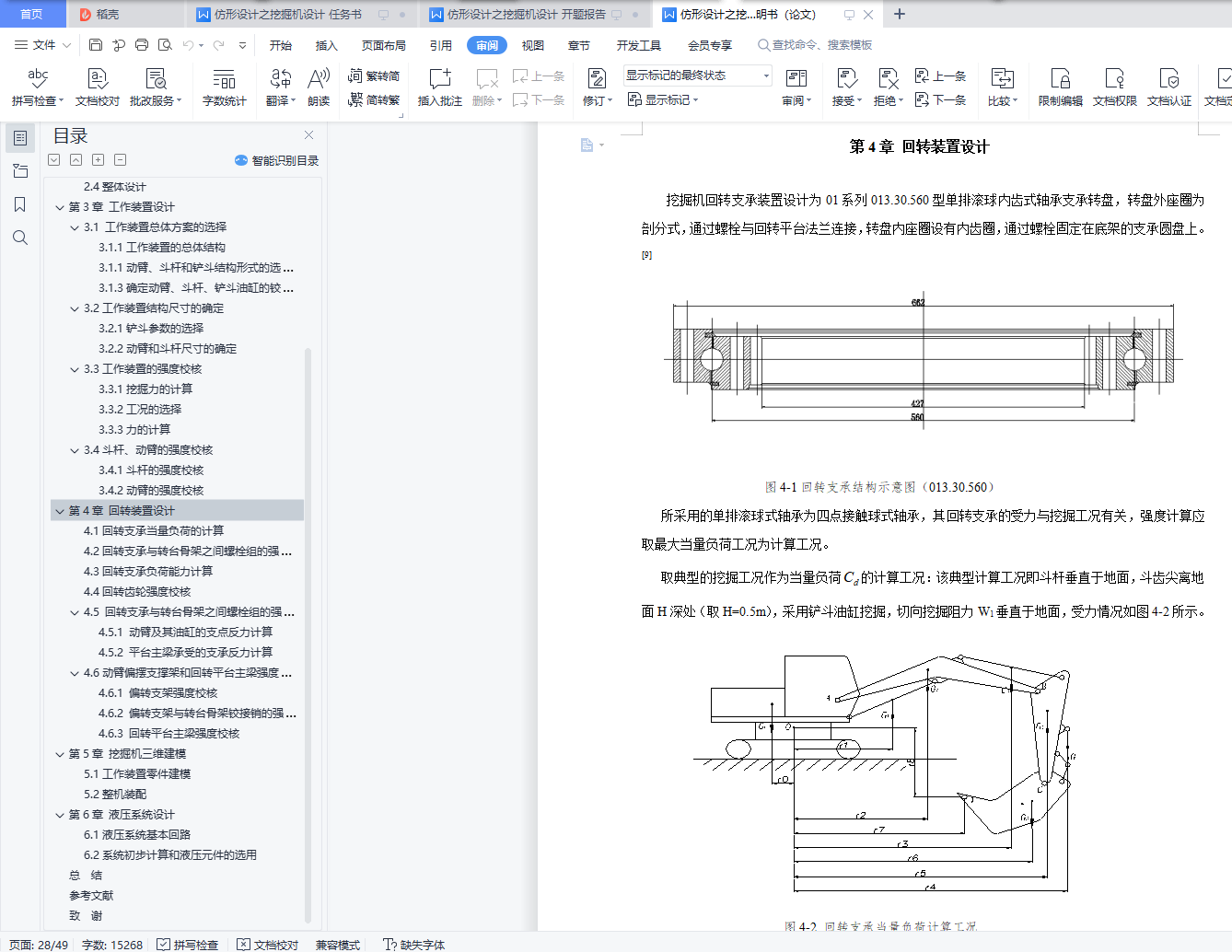Screen dimensions: 1232x952
Task: Undo the last action
Action: (x=189, y=45)
